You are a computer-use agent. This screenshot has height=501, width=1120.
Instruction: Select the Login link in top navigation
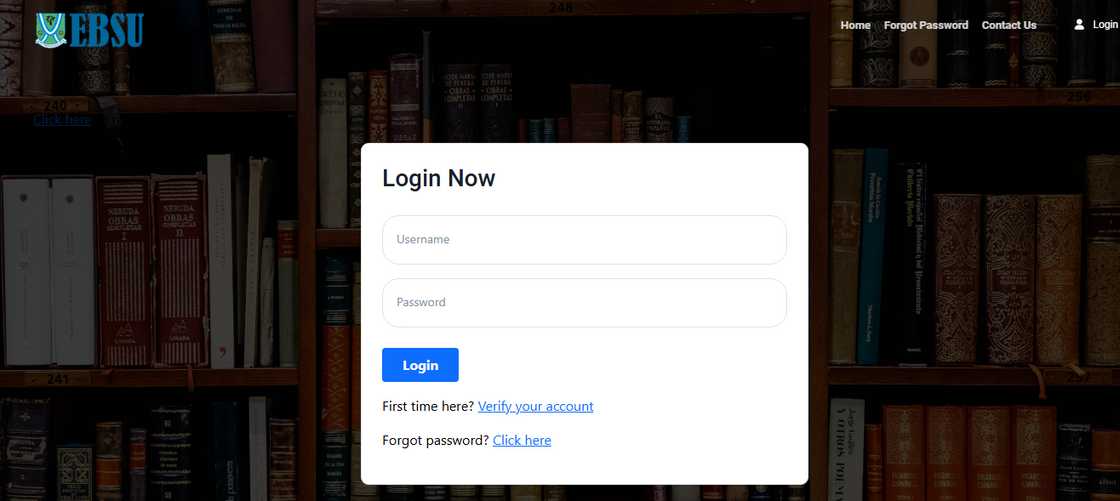click(1105, 24)
